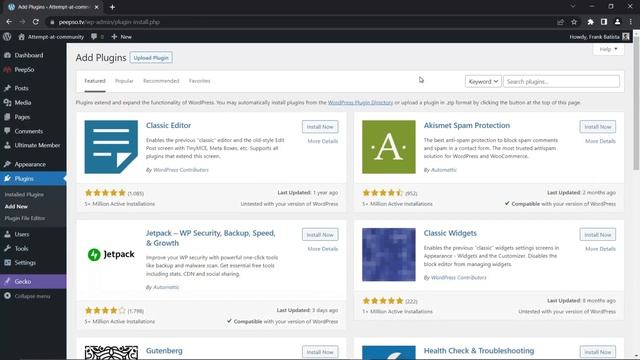This screenshot has width=640, height=360.
Task: View More Details for Classic Widgets
Action: pyautogui.click(x=600, y=249)
